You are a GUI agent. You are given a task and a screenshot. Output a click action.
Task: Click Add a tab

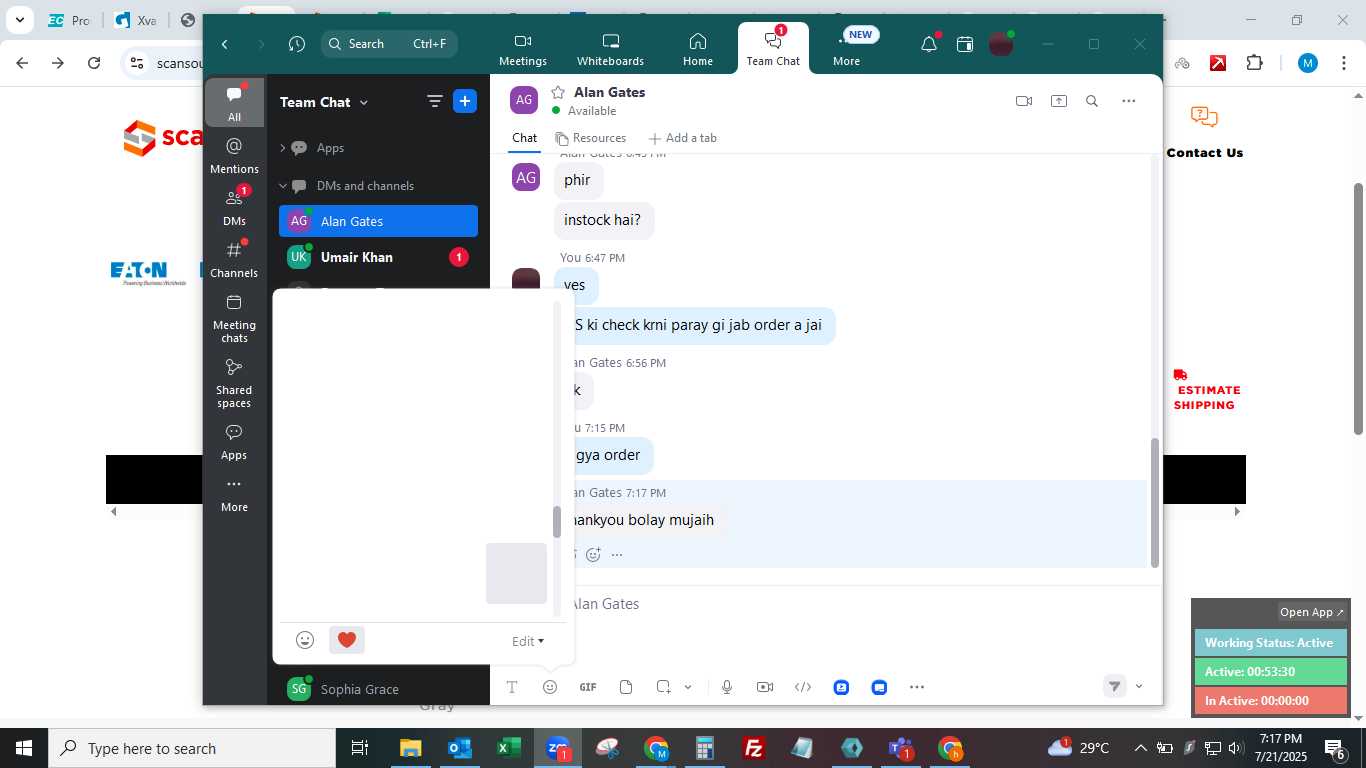pyautogui.click(x=683, y=138)
